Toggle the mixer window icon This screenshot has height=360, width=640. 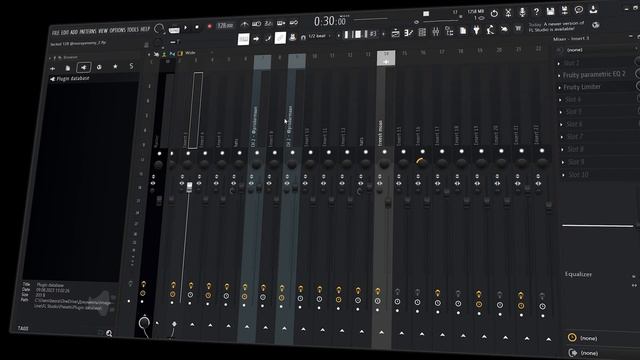436,31
